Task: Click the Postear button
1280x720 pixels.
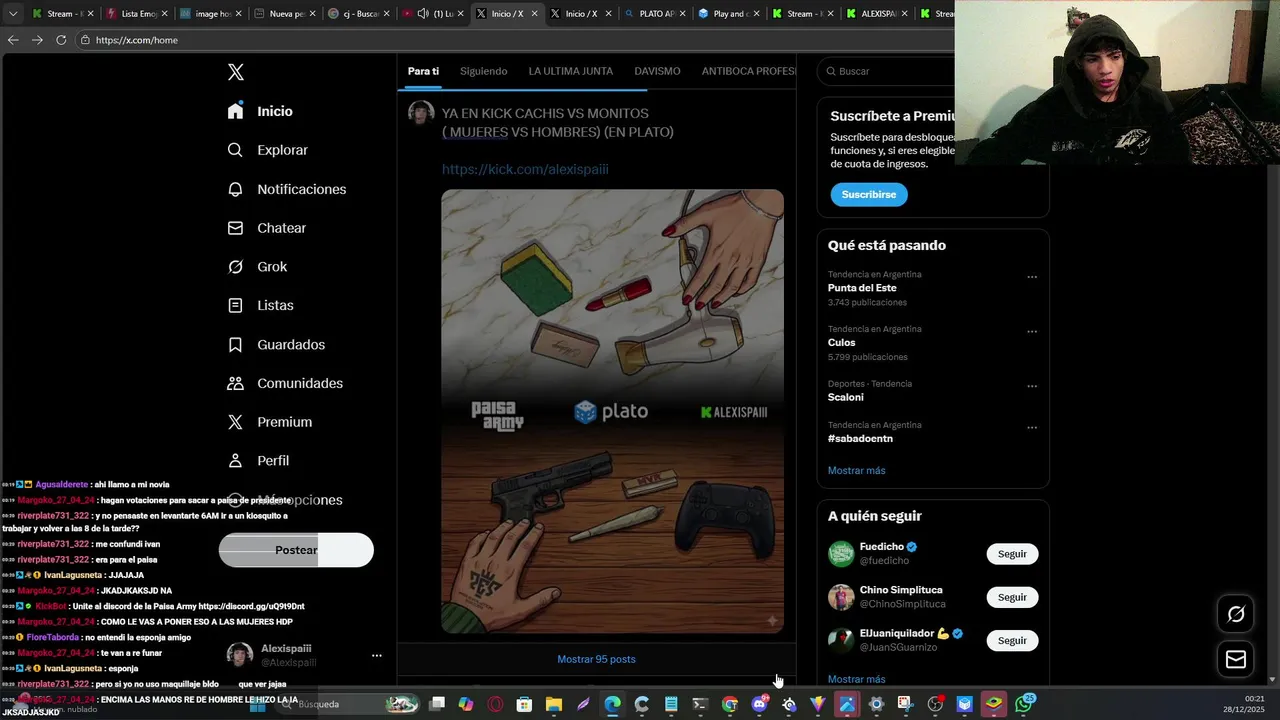Action: [296, 550]
